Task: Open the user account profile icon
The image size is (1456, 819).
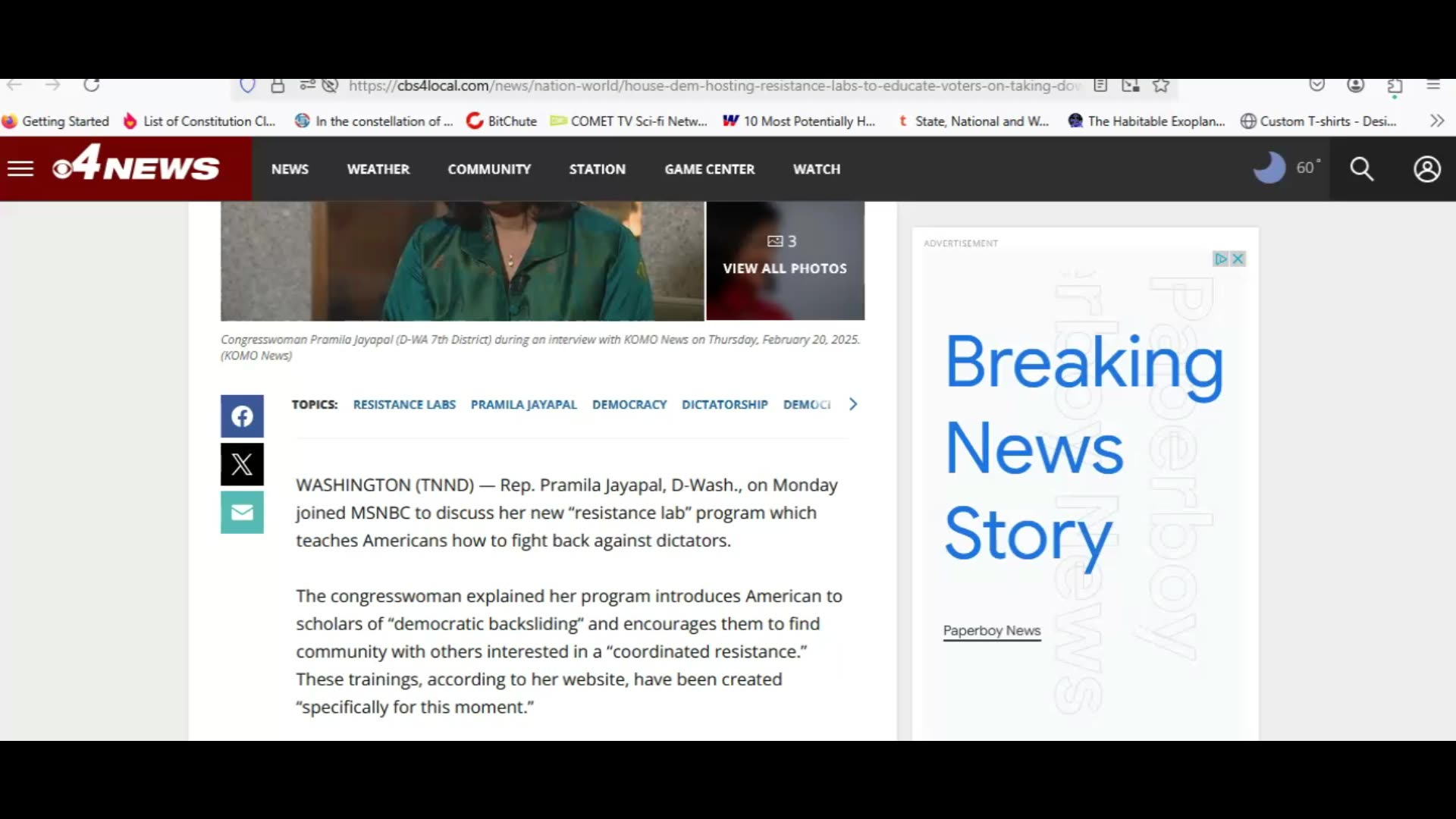Action: tap(1426, 168)
